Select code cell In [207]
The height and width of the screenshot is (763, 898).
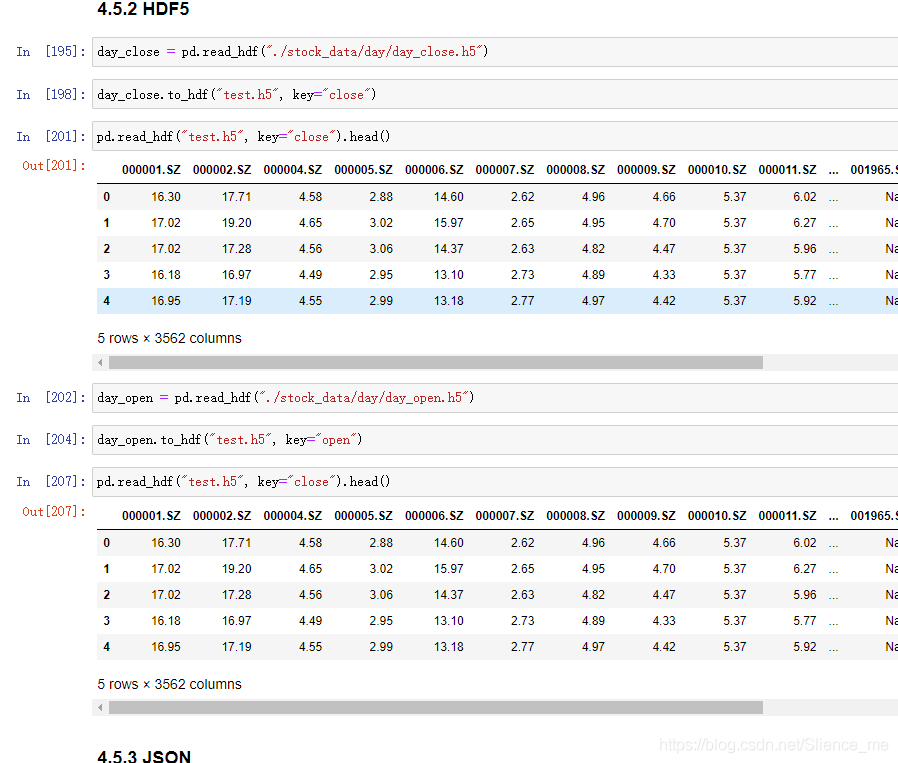click(x=495, y=482)
